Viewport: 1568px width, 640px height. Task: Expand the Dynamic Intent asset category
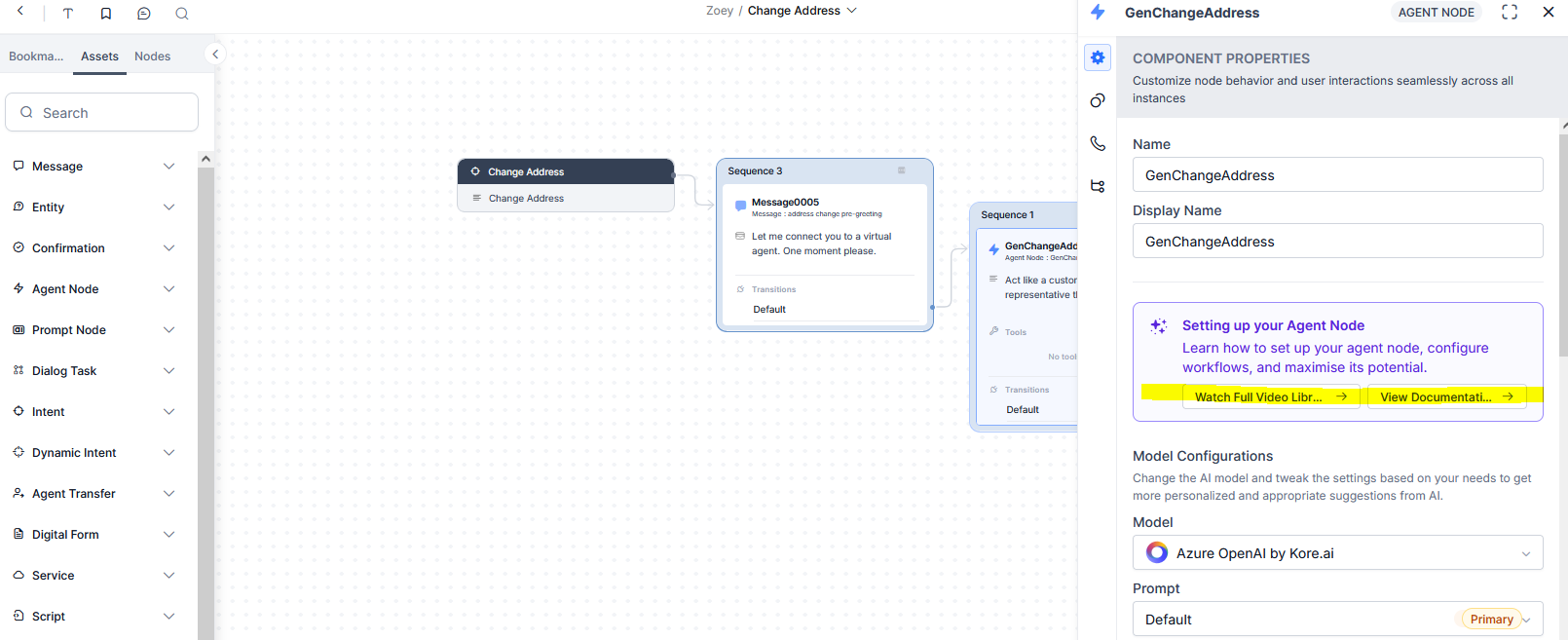[x=169, y=453]
